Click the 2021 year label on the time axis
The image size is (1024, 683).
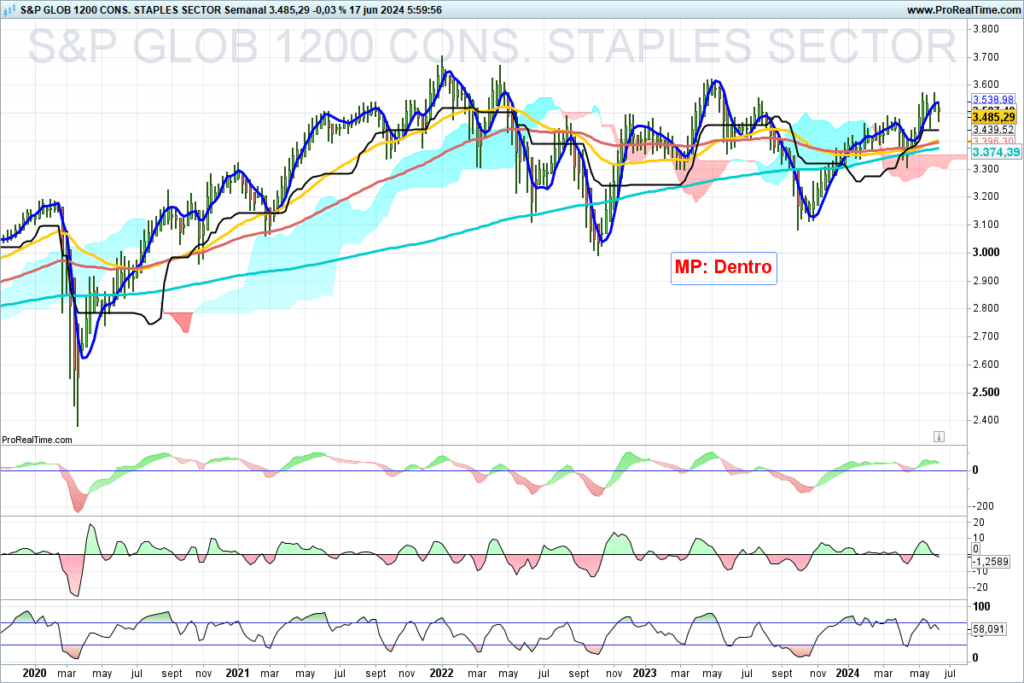click(x=237, y=673)
